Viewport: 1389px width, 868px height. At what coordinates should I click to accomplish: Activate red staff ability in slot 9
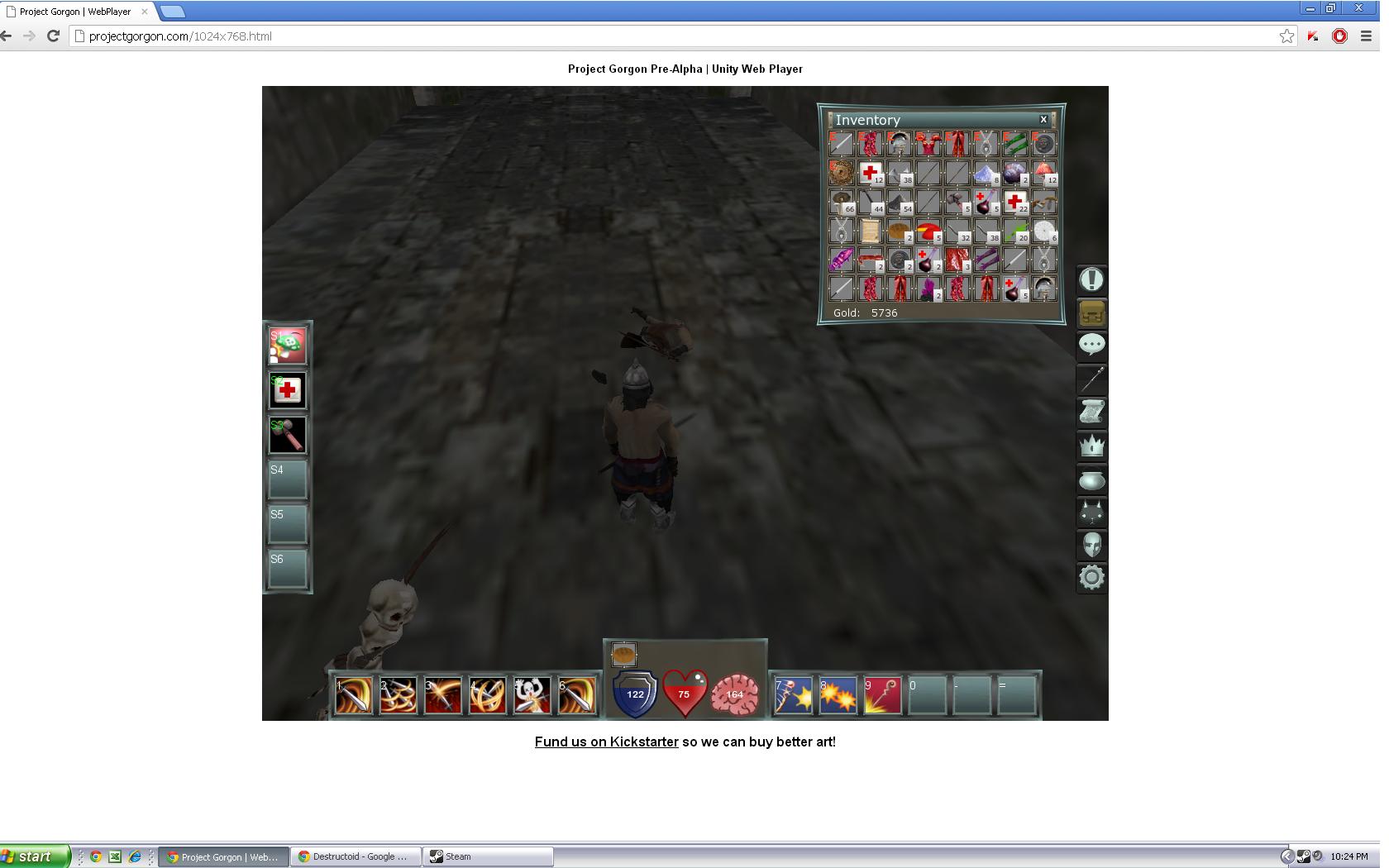tap(882, 695)
